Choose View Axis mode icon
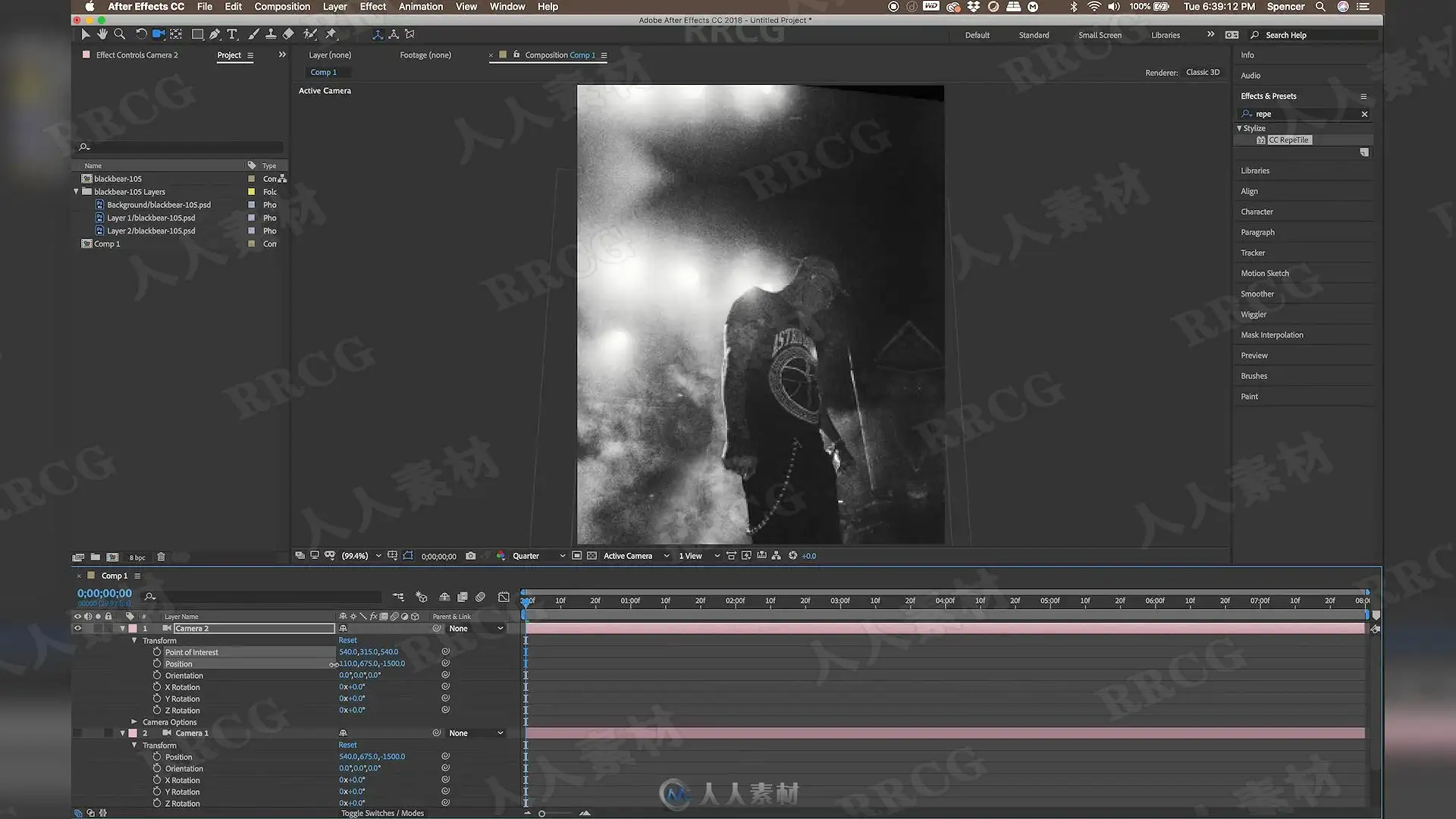Screen dimensions: 1456x819 coord(410,34)
